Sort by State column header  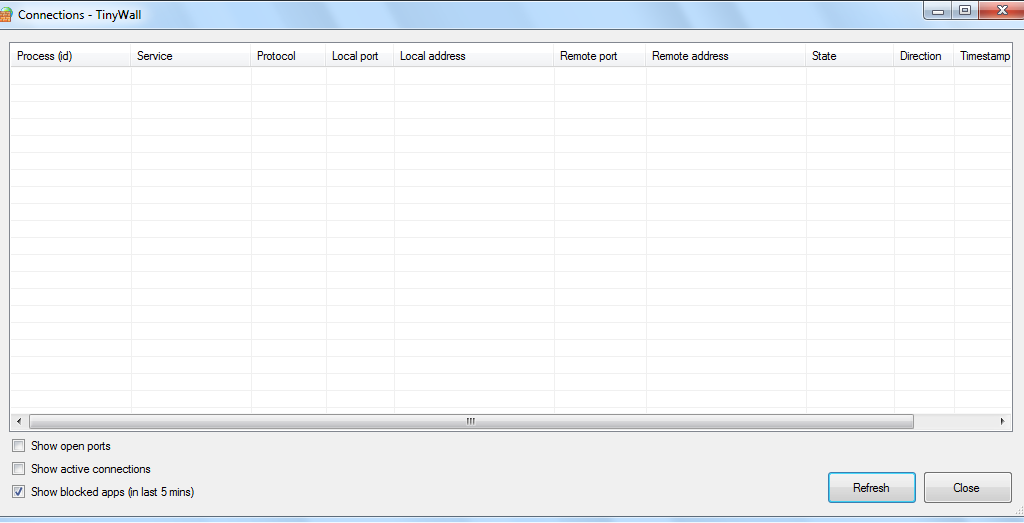pos(850,55)
